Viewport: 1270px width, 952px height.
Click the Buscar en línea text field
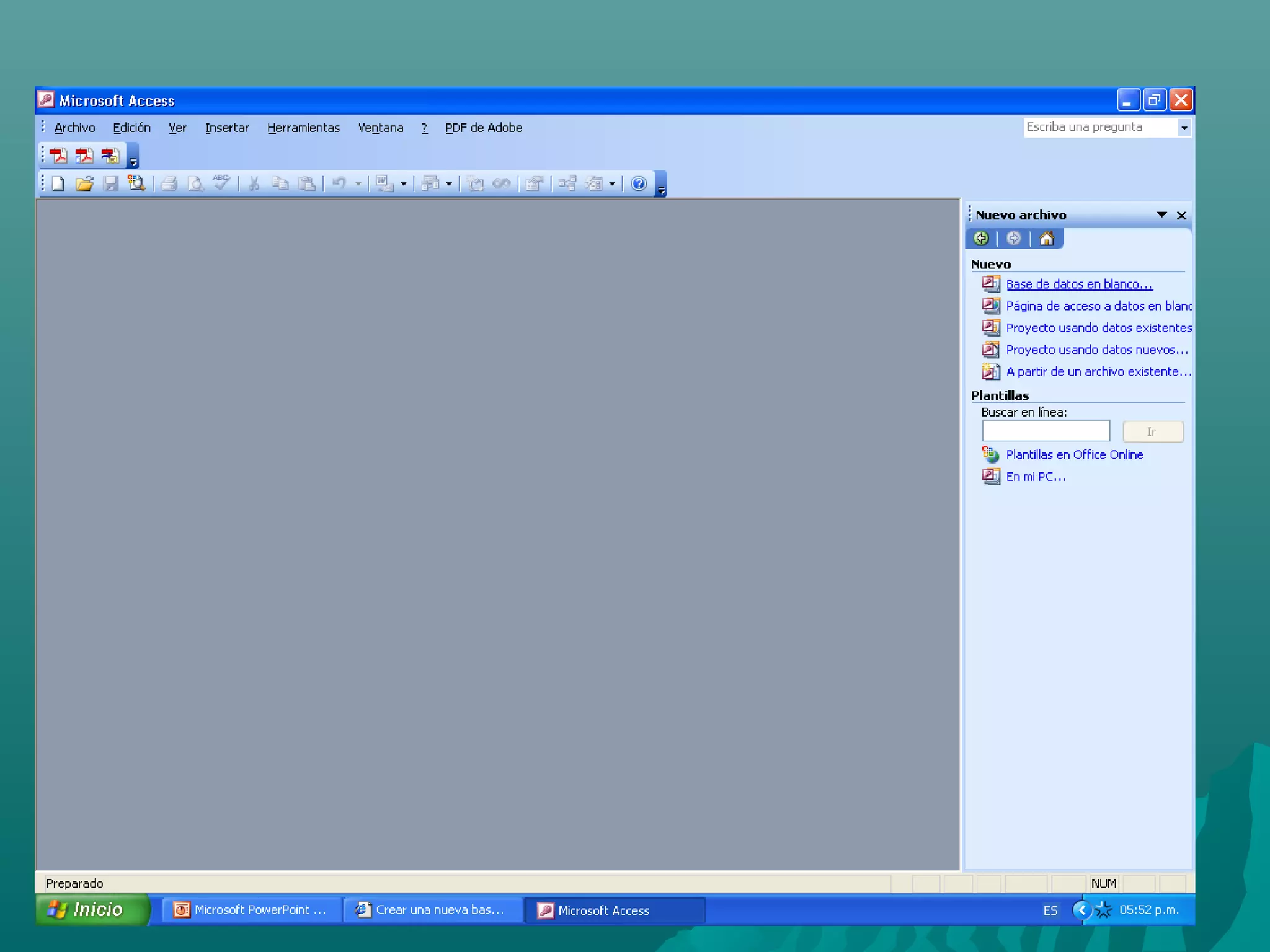coord(1046,431)
